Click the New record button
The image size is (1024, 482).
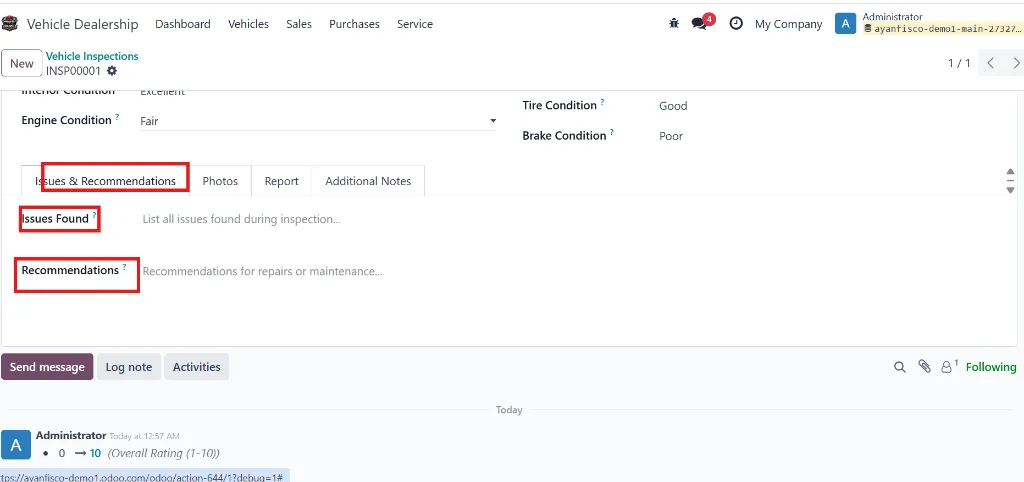point(22,63)
